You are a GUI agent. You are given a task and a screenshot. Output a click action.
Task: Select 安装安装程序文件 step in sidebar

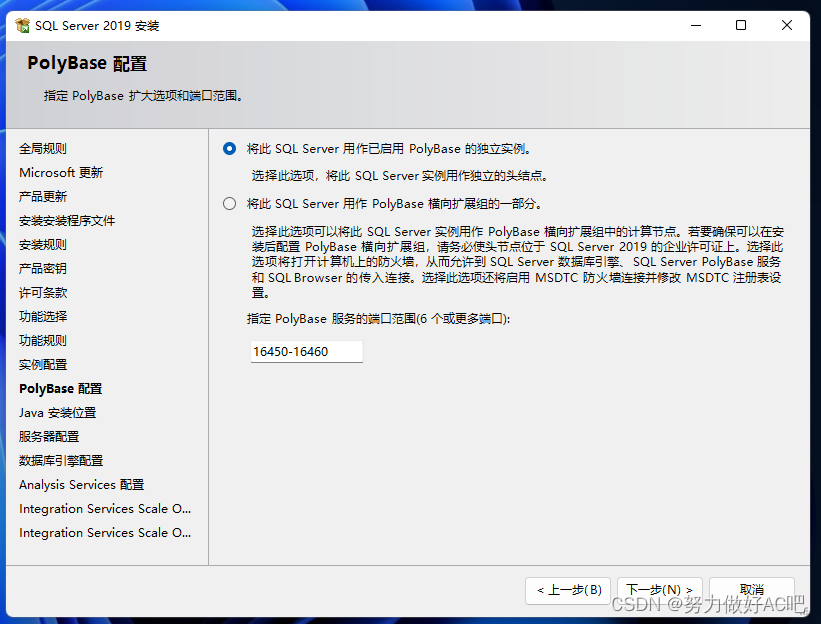[x=67, y=221]
